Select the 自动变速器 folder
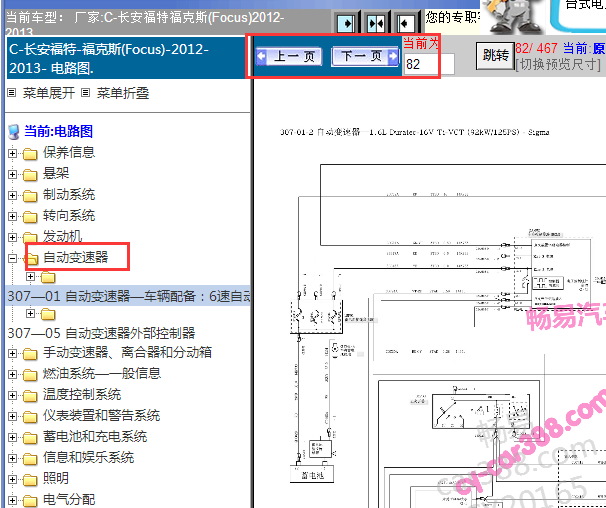The height and width of the screenshot is (508, 606). [x=75, y=257]
